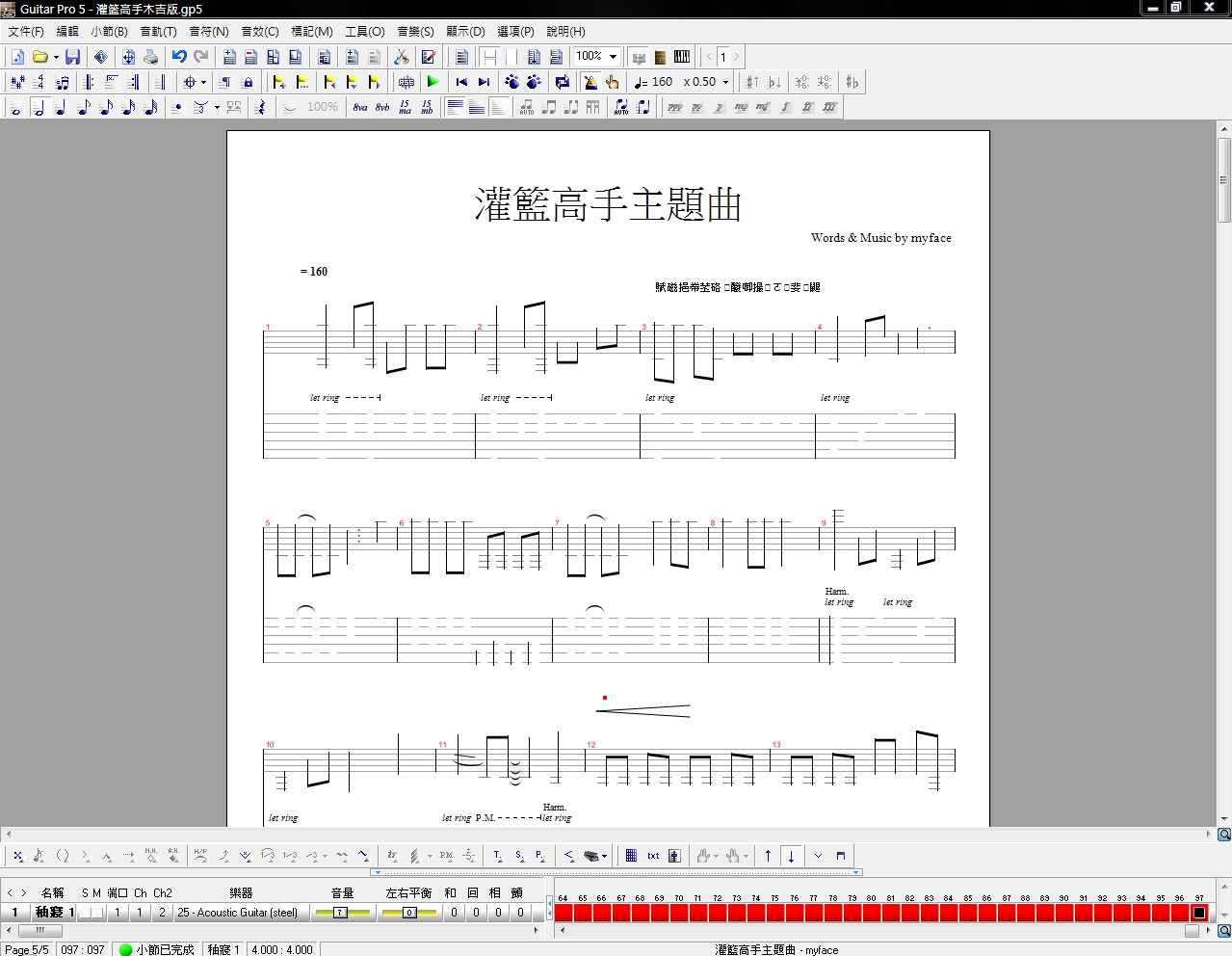Open a file with the folder icon
The width and height of the screenshot is (1232, 956).
[x=40, y=57]
